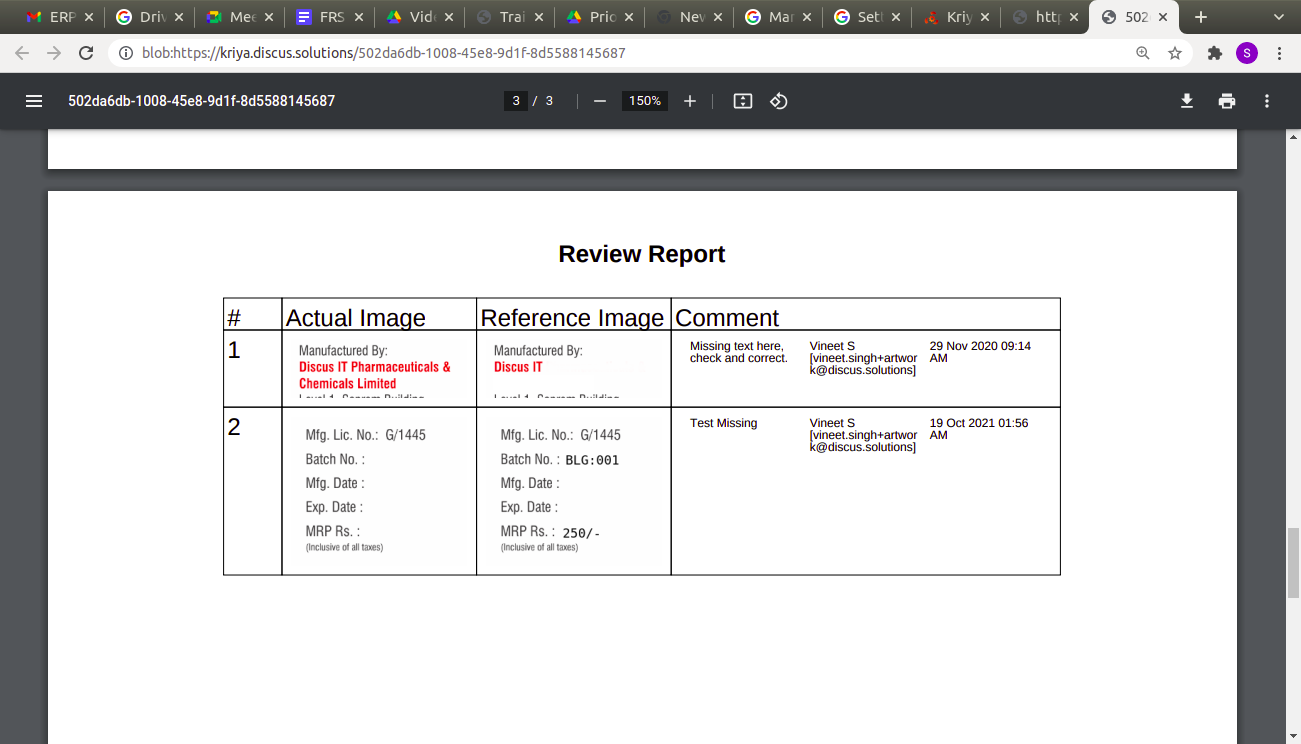Close the Kriy tab
1301x744 pixels.
[x=983, y=17]
